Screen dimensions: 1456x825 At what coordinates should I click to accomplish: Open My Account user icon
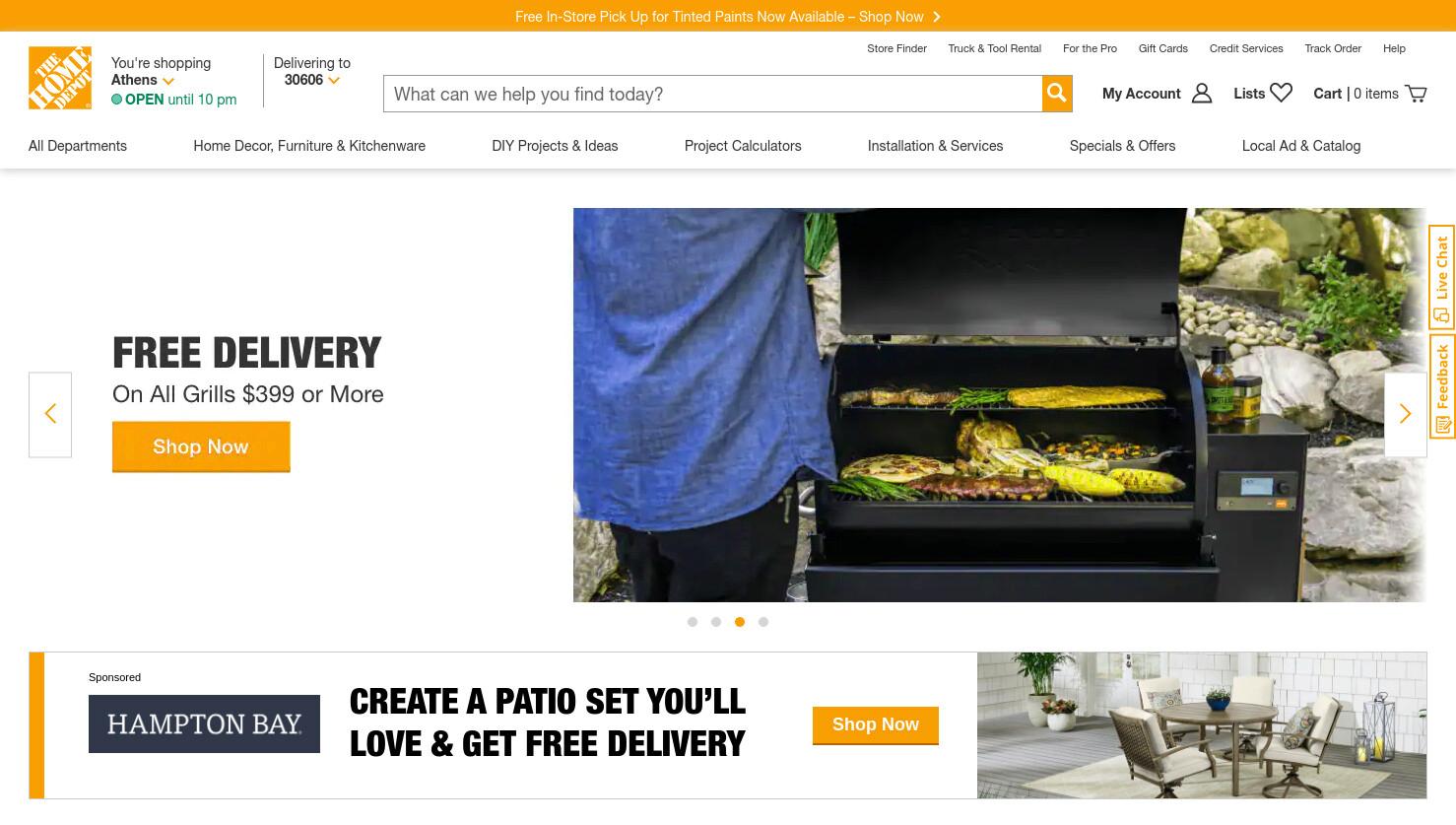[1202, 94]
